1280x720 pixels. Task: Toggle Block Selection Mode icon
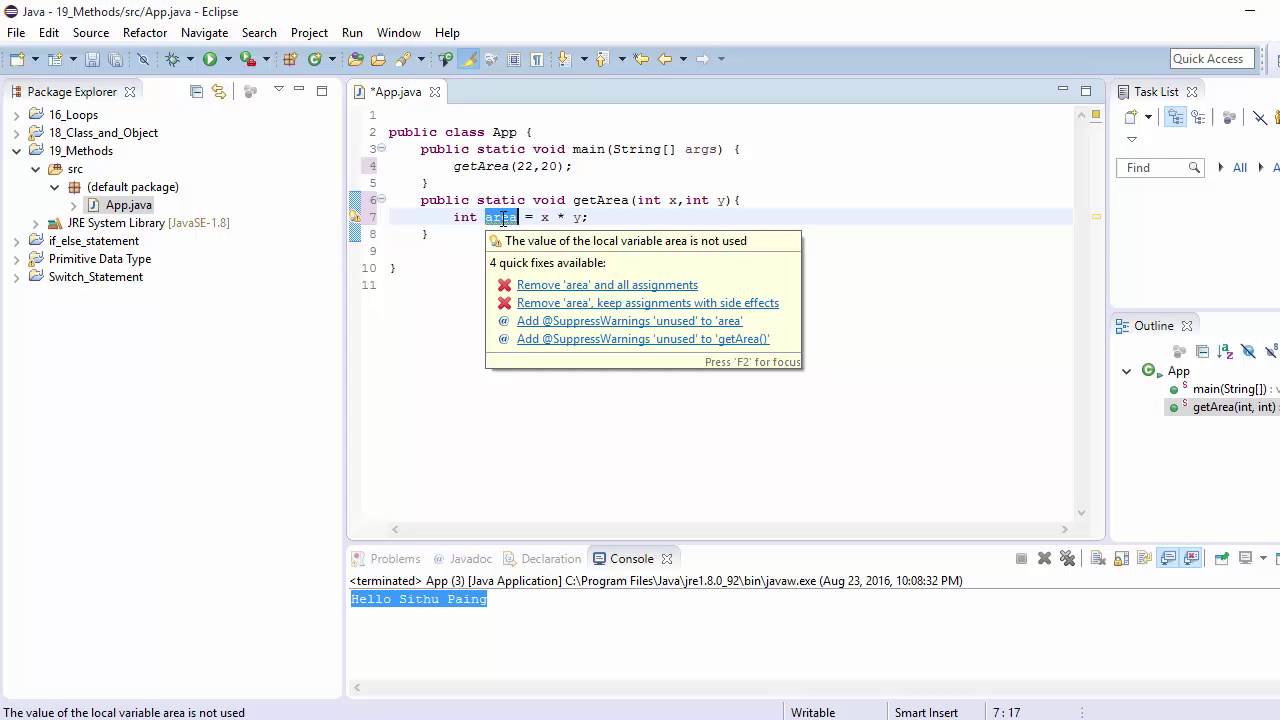tap(513, 59)
